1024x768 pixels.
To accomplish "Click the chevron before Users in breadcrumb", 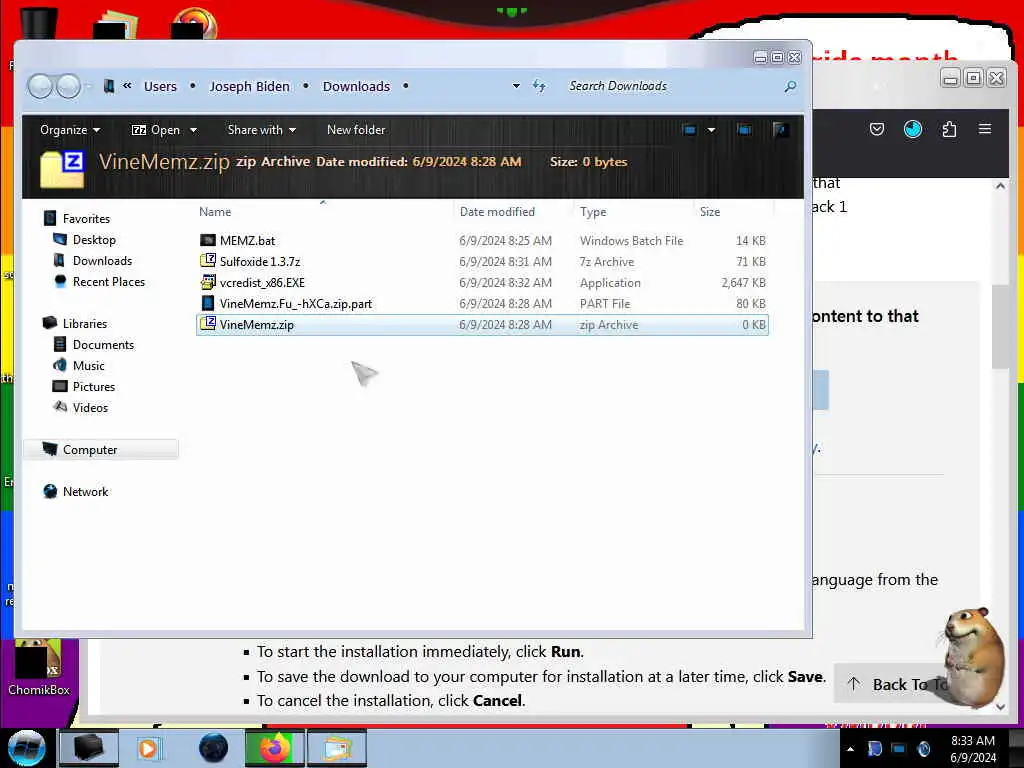I will click(x=127, y=86).
